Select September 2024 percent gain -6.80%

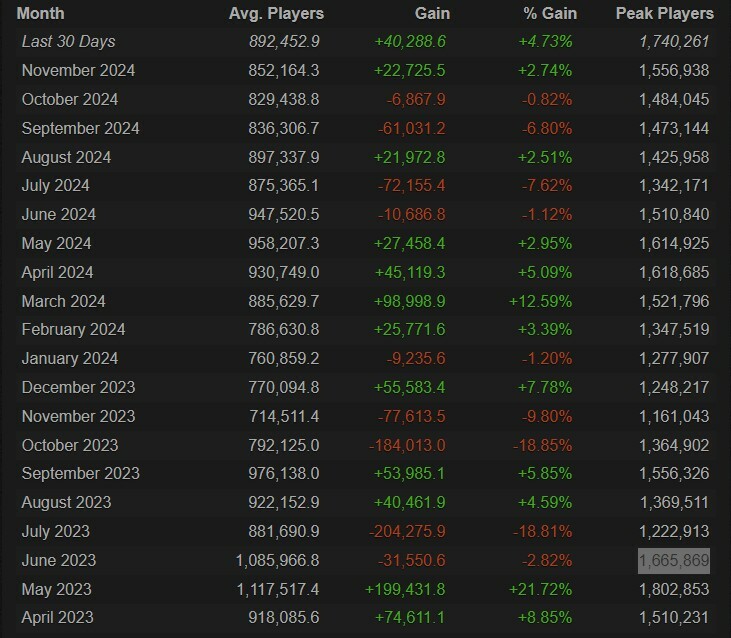547,128
